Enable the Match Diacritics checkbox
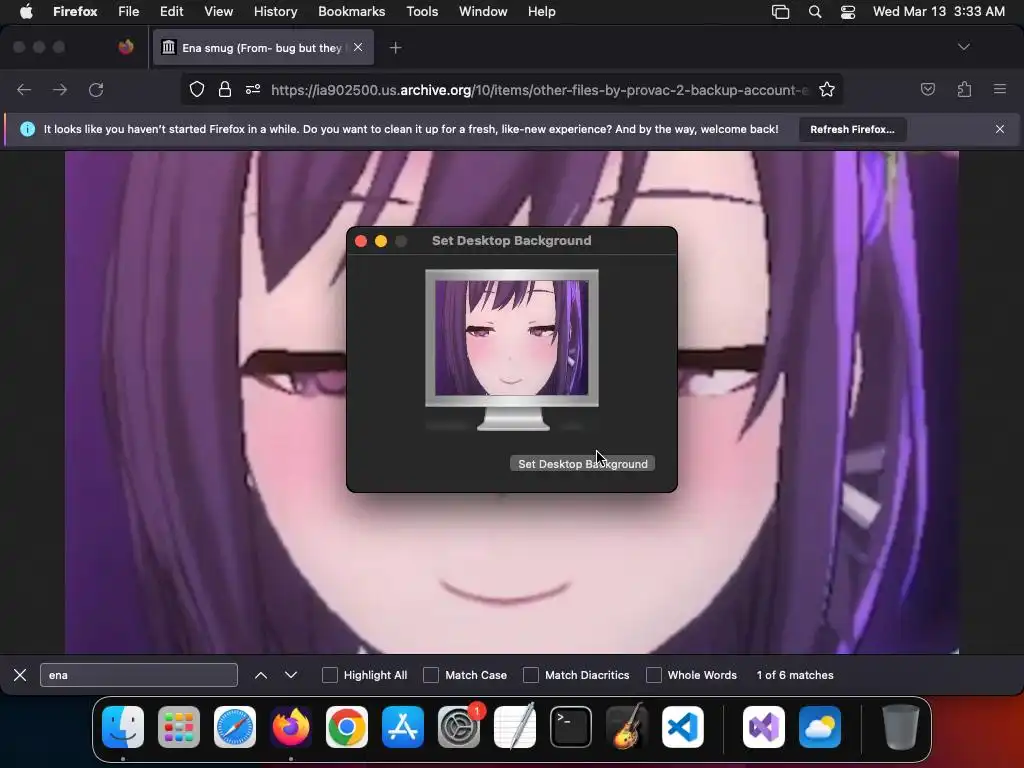1024x768 pixels. click(531, 675)
